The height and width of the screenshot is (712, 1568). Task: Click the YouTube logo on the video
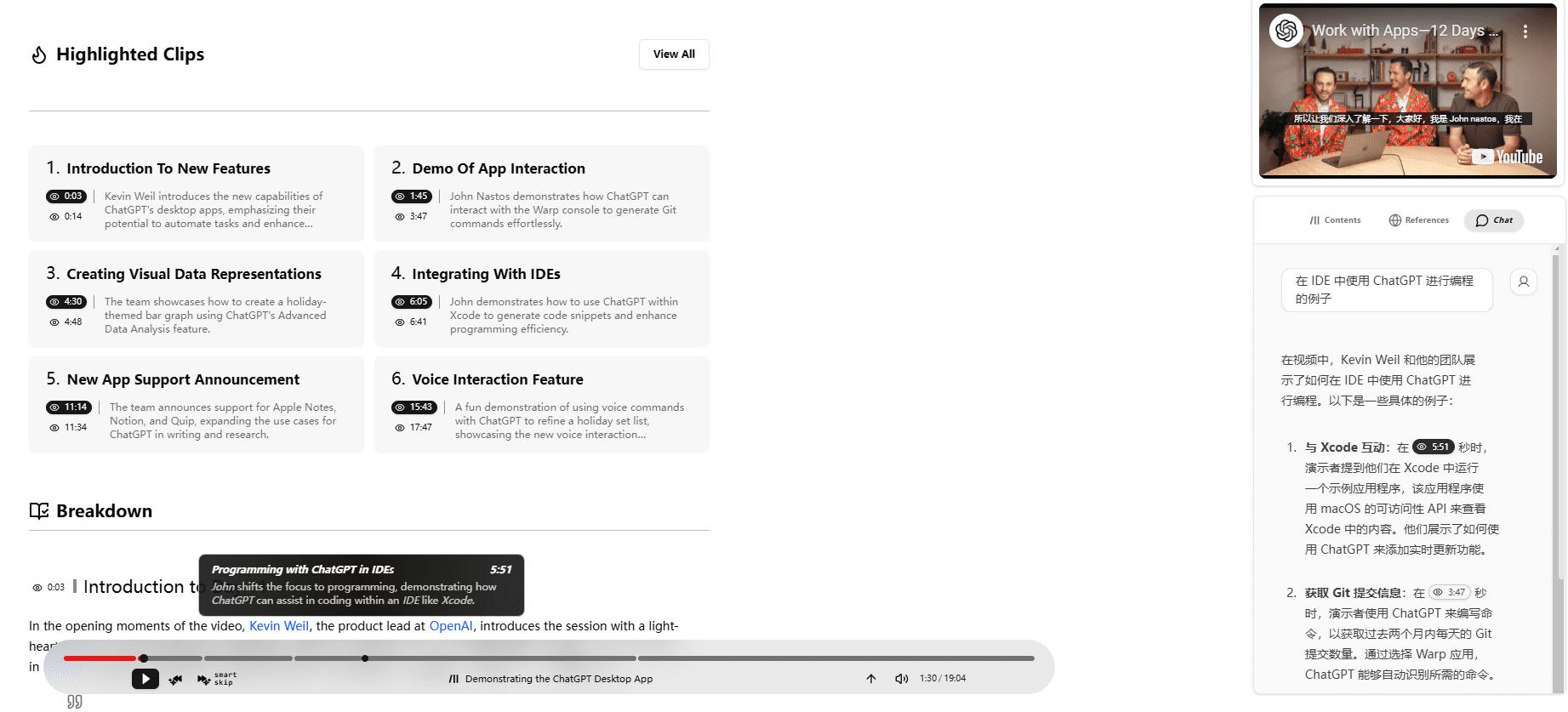(x=1508, y=157)
